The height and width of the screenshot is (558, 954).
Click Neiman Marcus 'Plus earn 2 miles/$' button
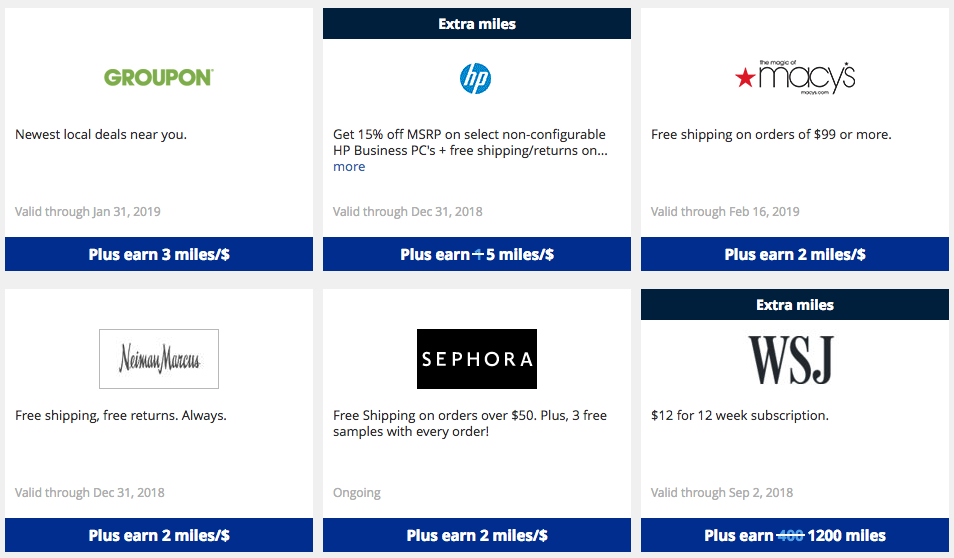click(x=159, y=535)
